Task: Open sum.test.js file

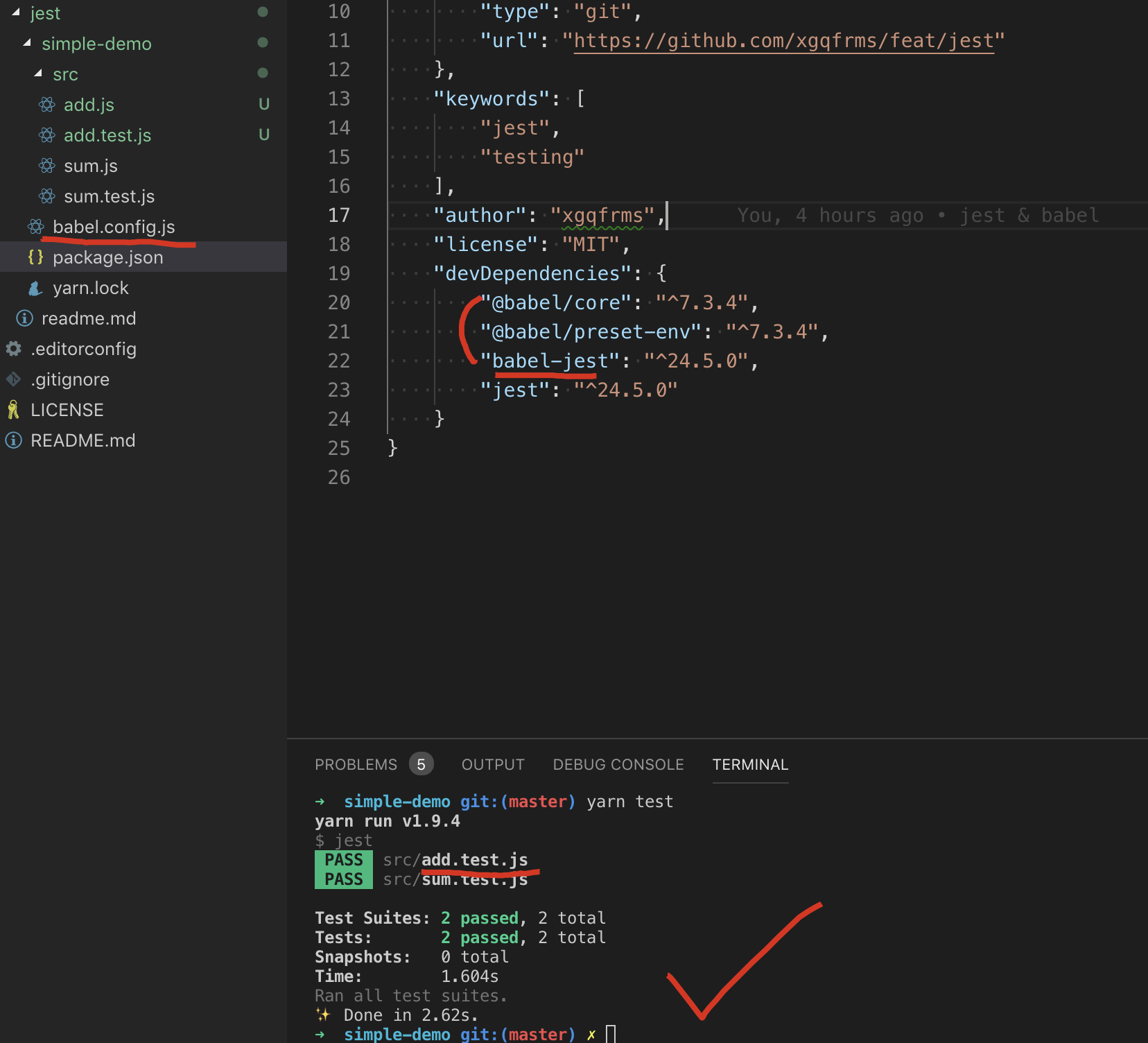Action: tap(110, 196)
